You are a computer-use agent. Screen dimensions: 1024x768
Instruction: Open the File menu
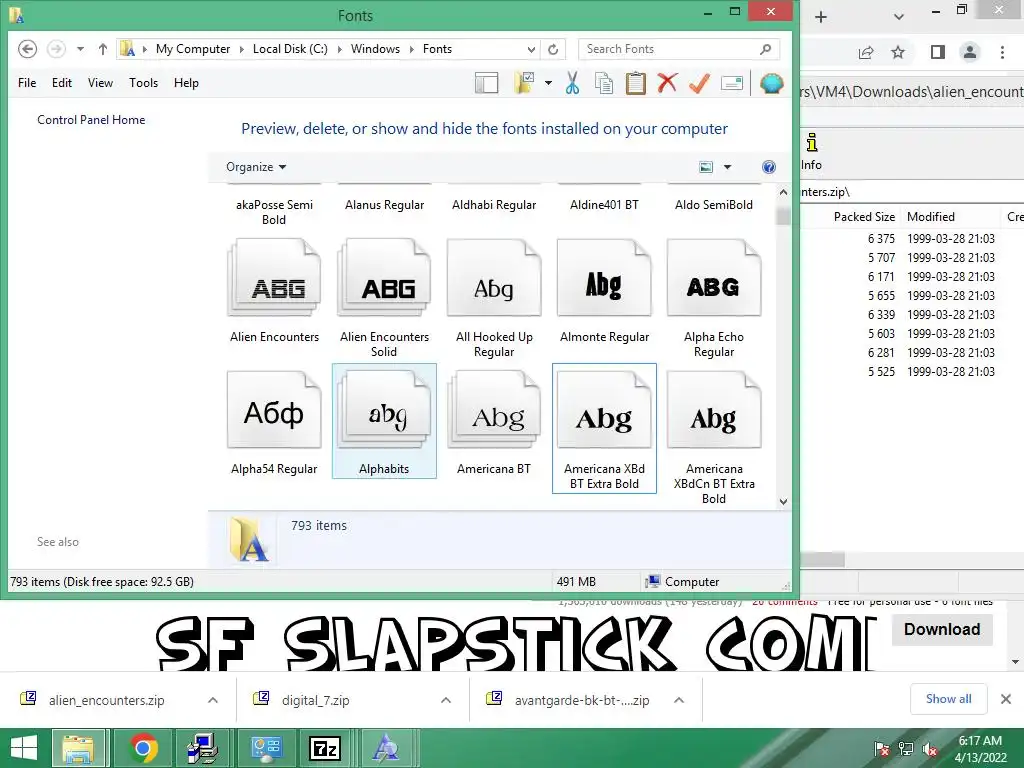(x=27, y=83)
